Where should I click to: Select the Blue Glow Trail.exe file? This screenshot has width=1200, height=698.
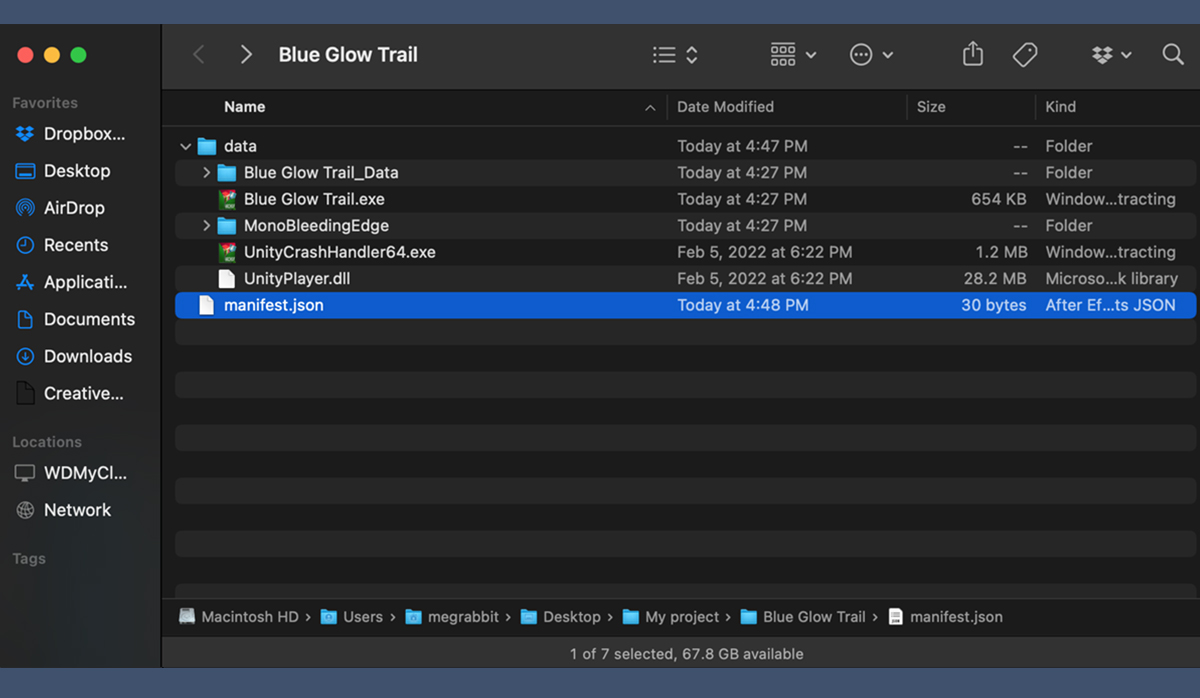313,199
